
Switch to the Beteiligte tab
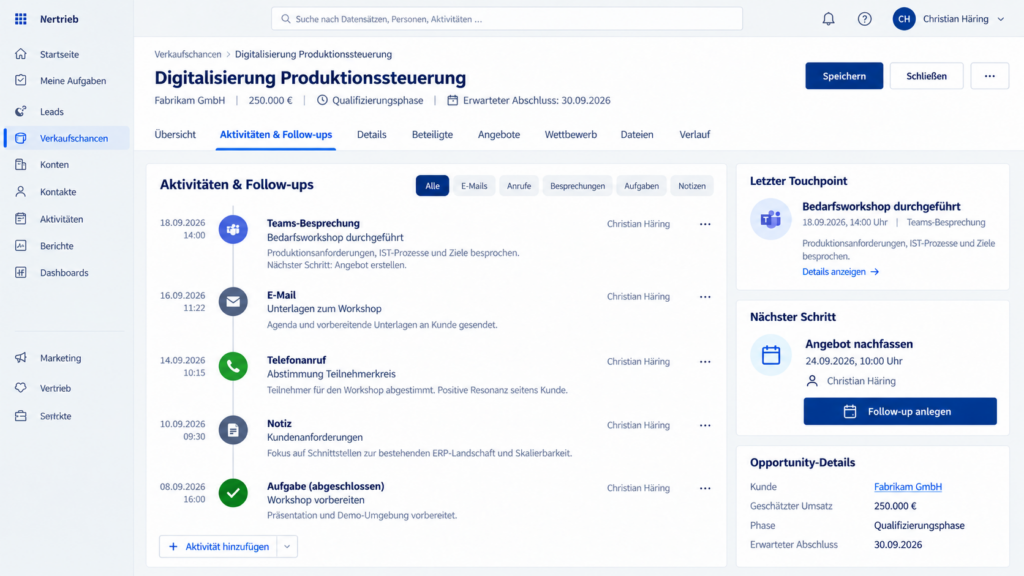(x=432, y=135)
